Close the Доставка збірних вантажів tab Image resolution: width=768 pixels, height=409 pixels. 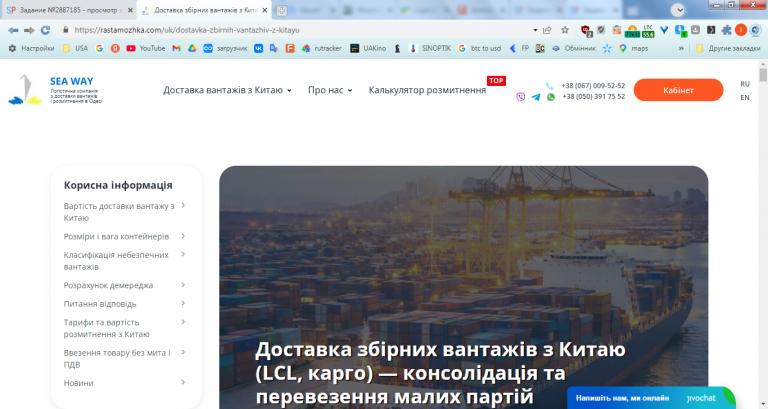[x=264, y=10]
